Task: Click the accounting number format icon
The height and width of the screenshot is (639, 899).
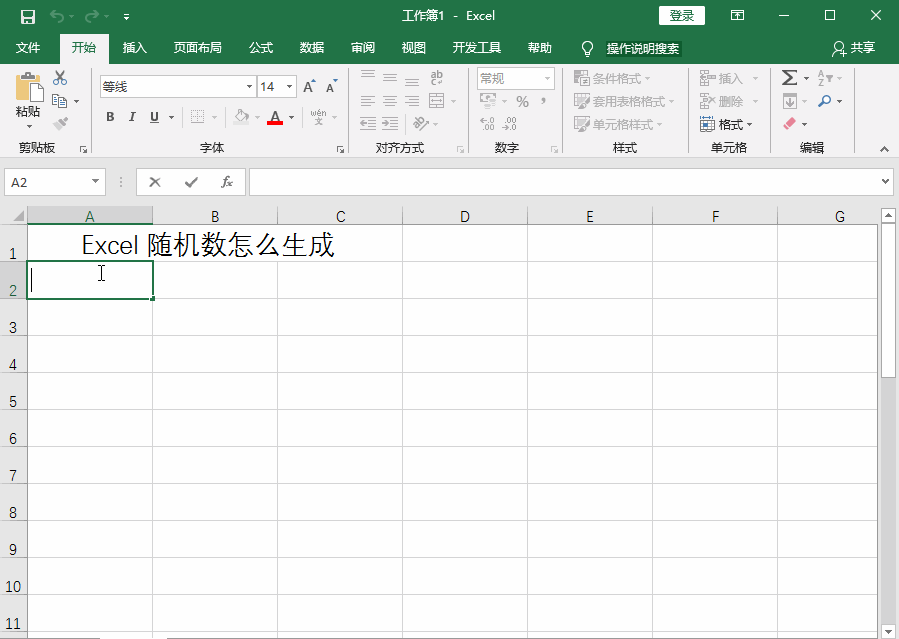Action: (488, 101)
